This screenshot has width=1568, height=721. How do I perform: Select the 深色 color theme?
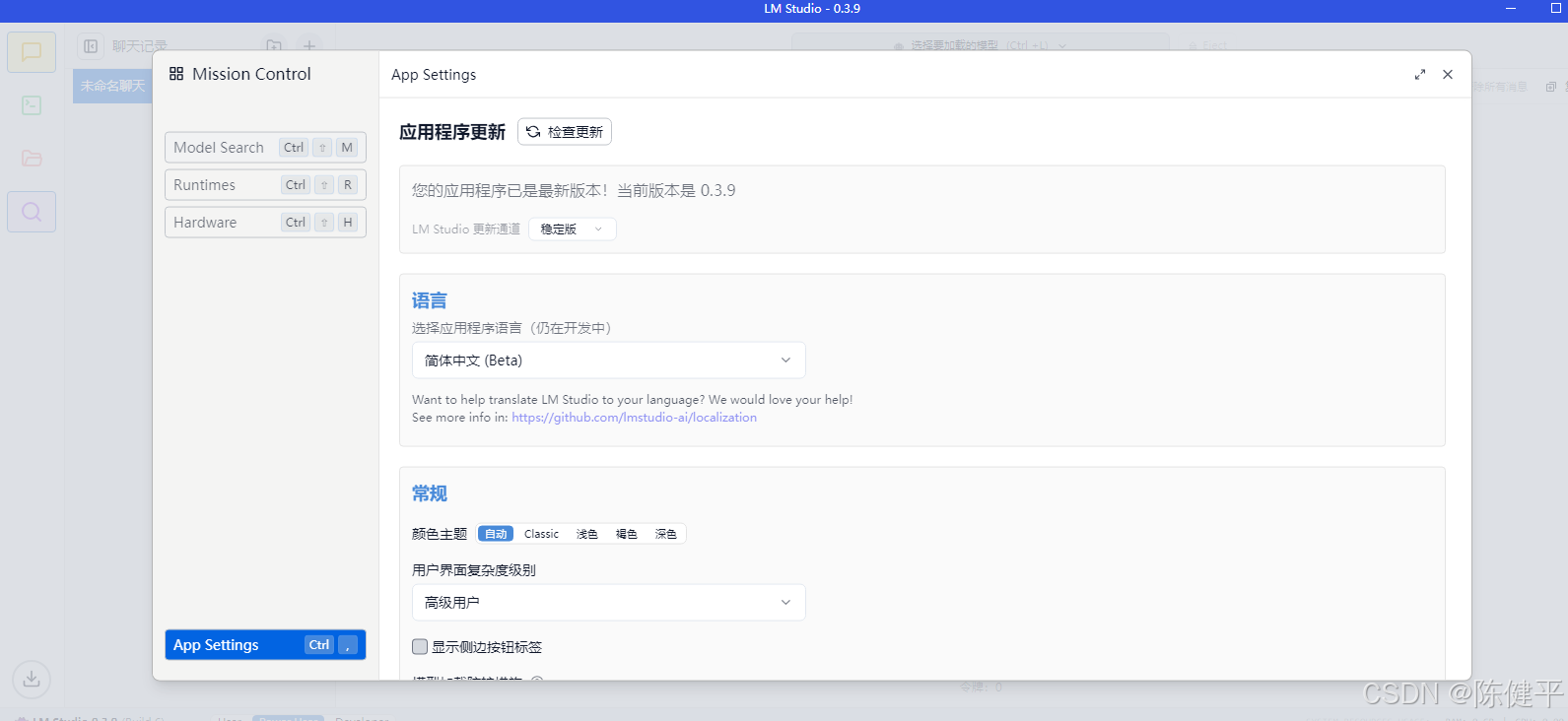click(x=666, y=534)
